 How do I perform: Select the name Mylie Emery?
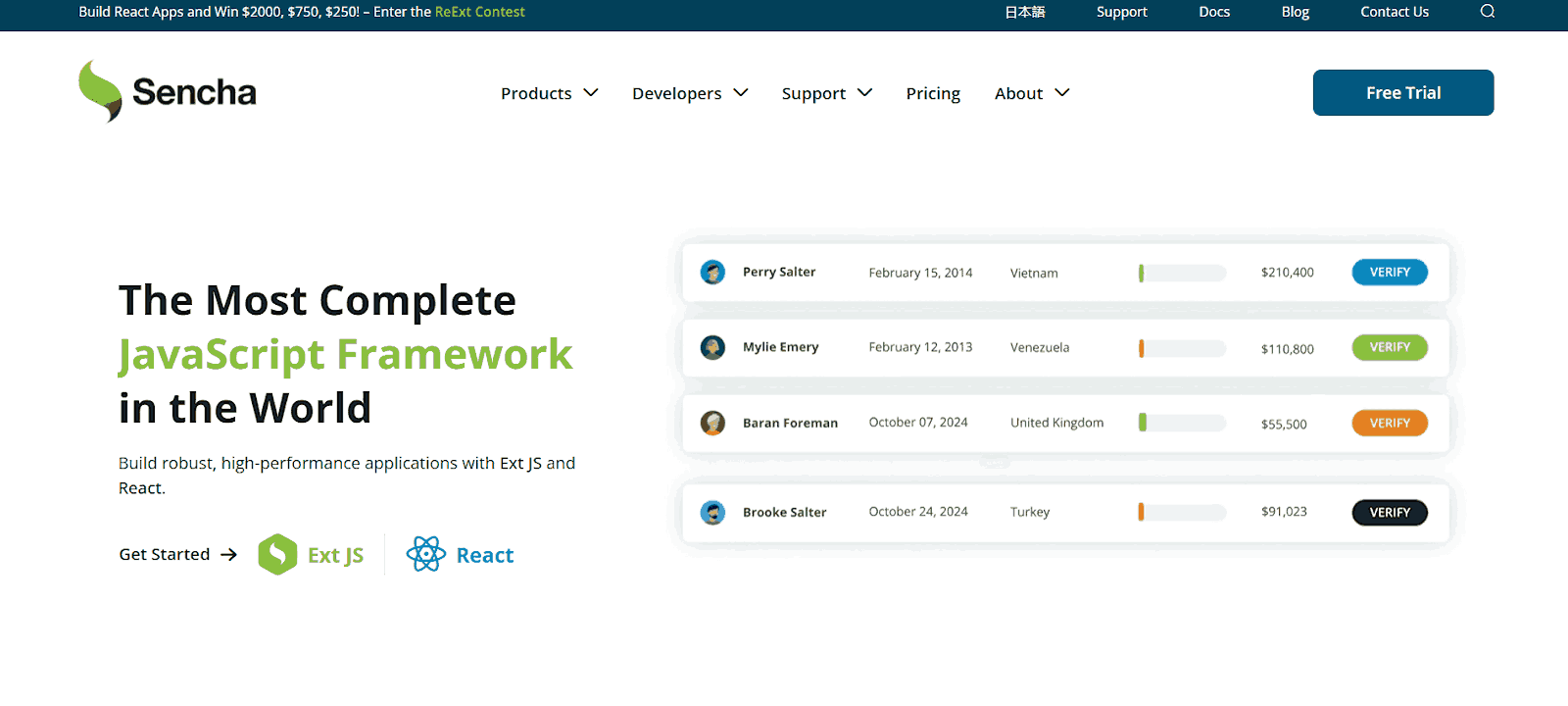(781, 347)
